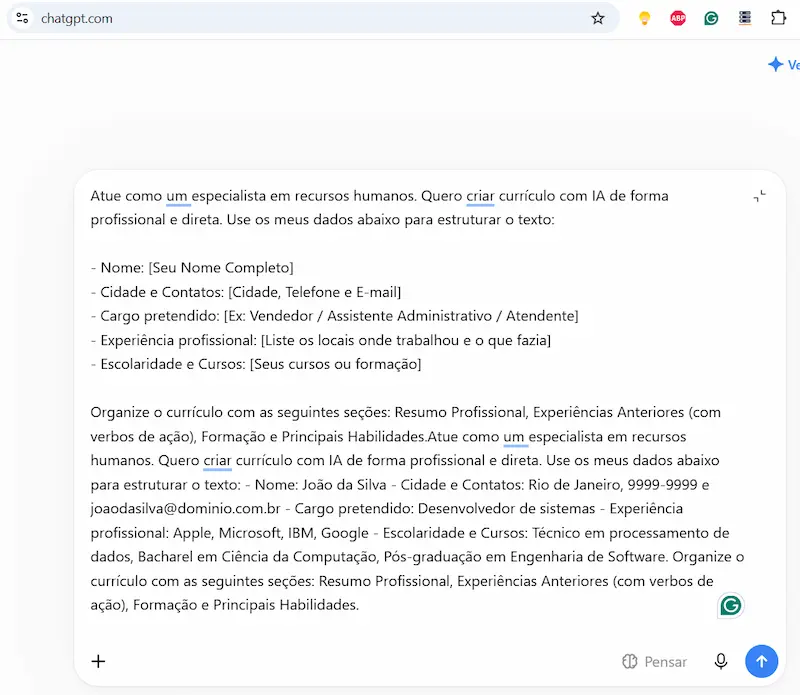
Task: Add attachments with the plus button
Action: 98,661
